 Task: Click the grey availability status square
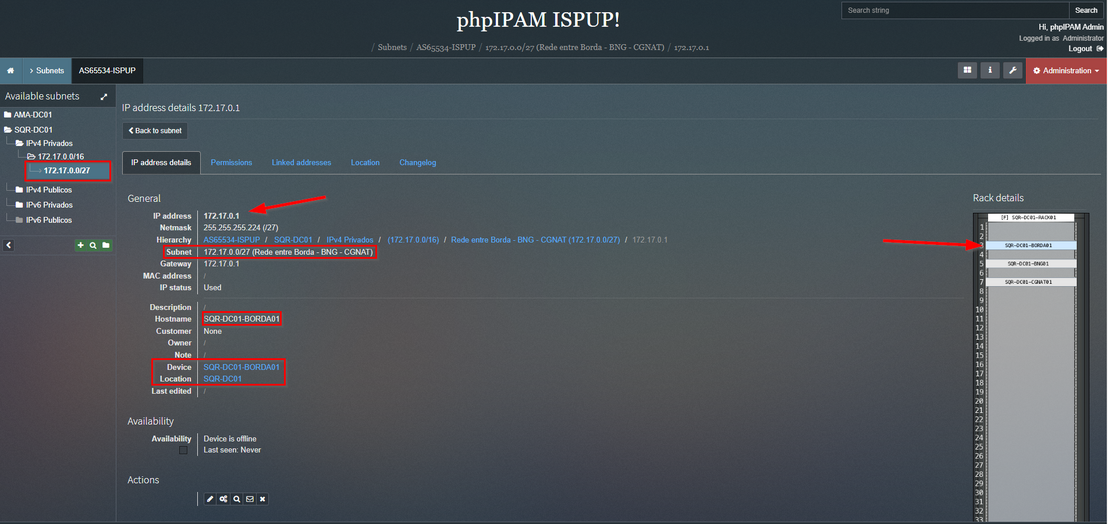click(x=183, y=450)
